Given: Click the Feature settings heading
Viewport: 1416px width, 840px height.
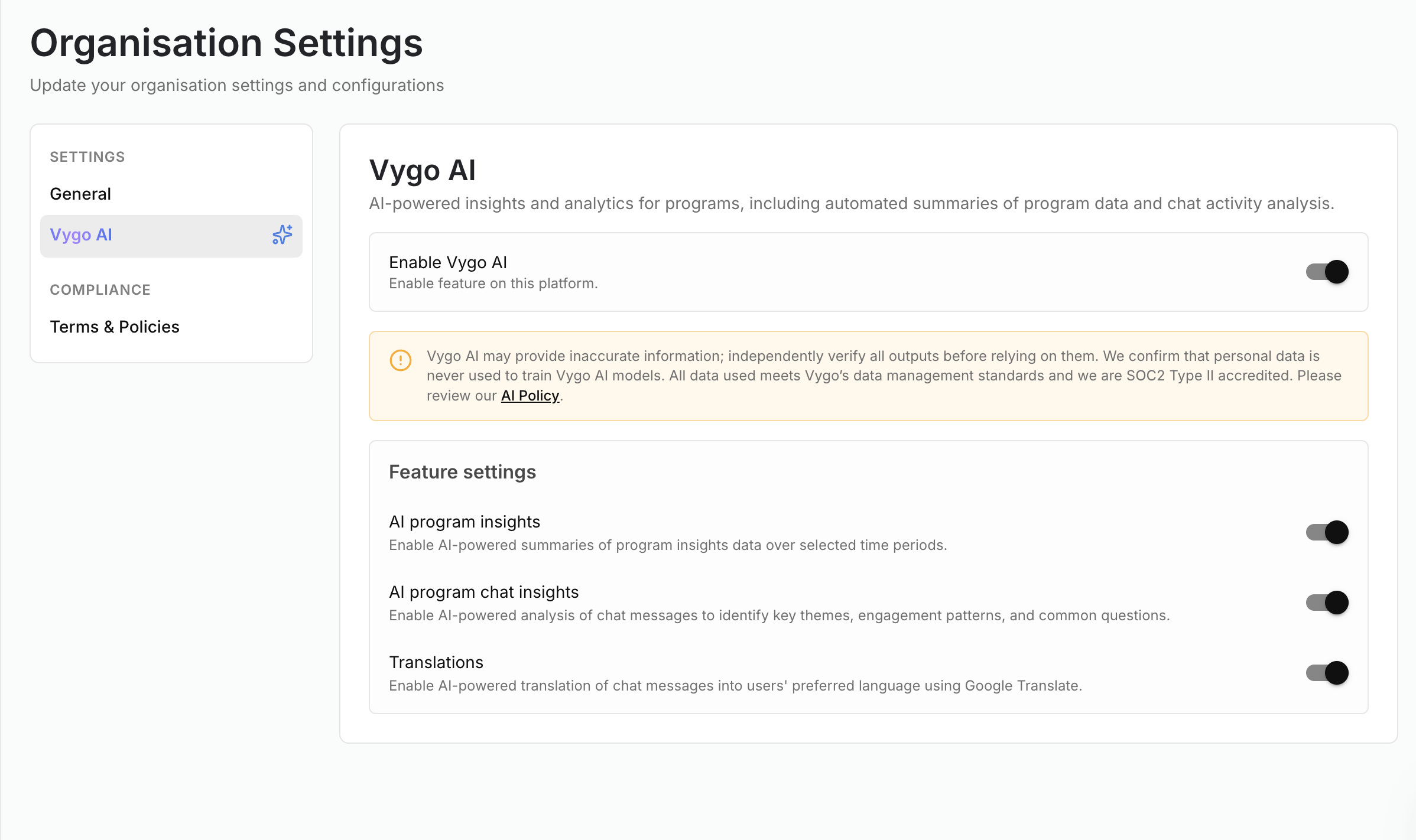Looking at the screenshot, I should click(x=462, y=472).
